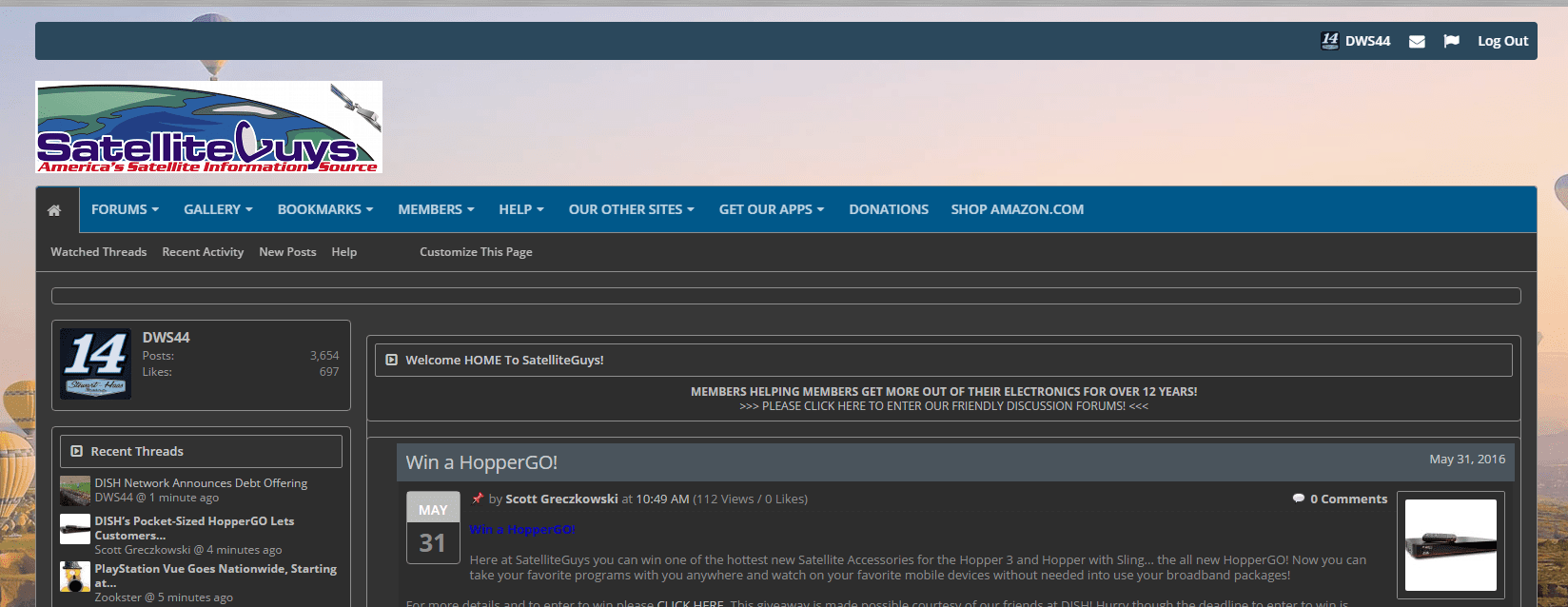1568x607 pixels.
Task: Expand the OUR OTHER SITES dropdown
Action: click(x=632, y=209)
